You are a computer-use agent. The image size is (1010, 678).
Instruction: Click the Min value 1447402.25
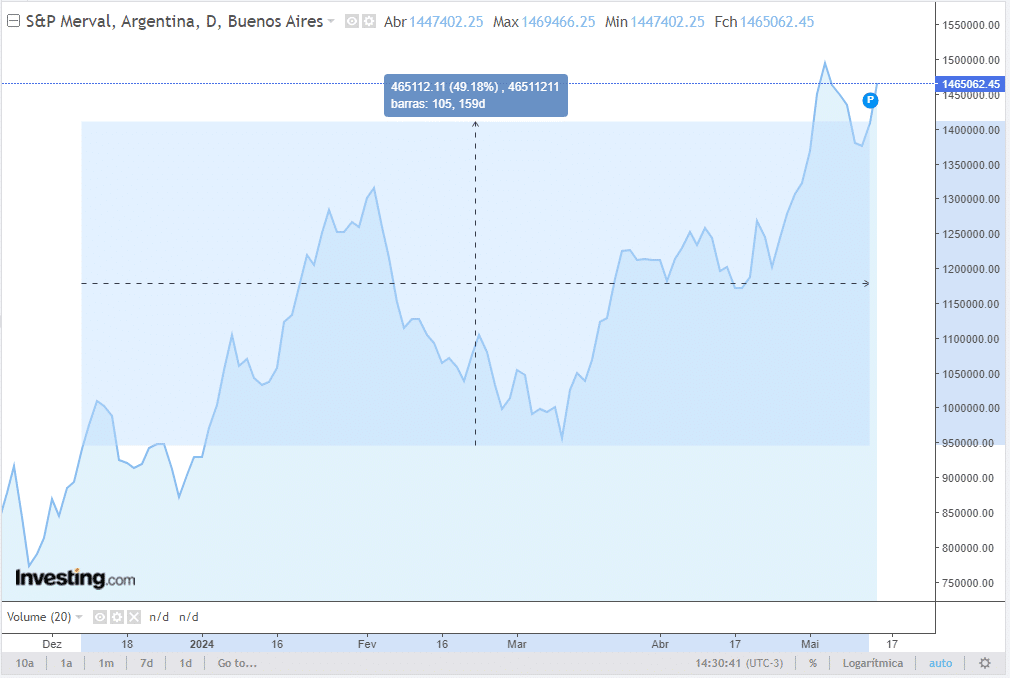pos(667,22)
